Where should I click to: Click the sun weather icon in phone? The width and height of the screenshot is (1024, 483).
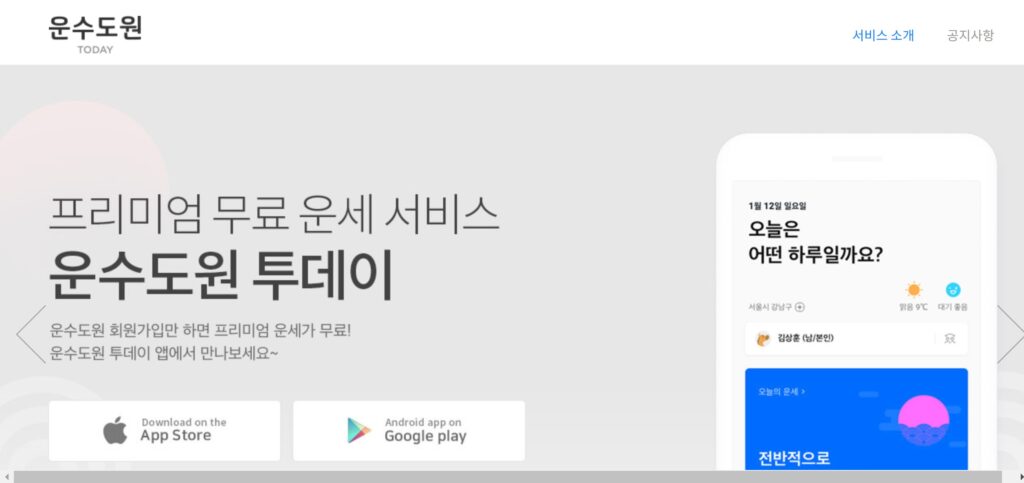click(914, 290)
